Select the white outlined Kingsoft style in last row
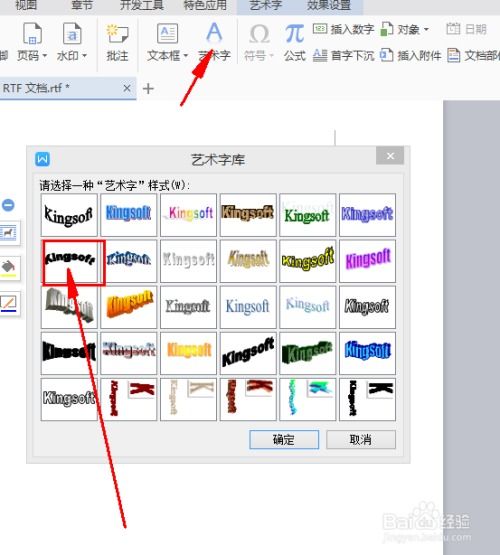The height and width of the screenshot is (555, 500). tap(69, 399)
